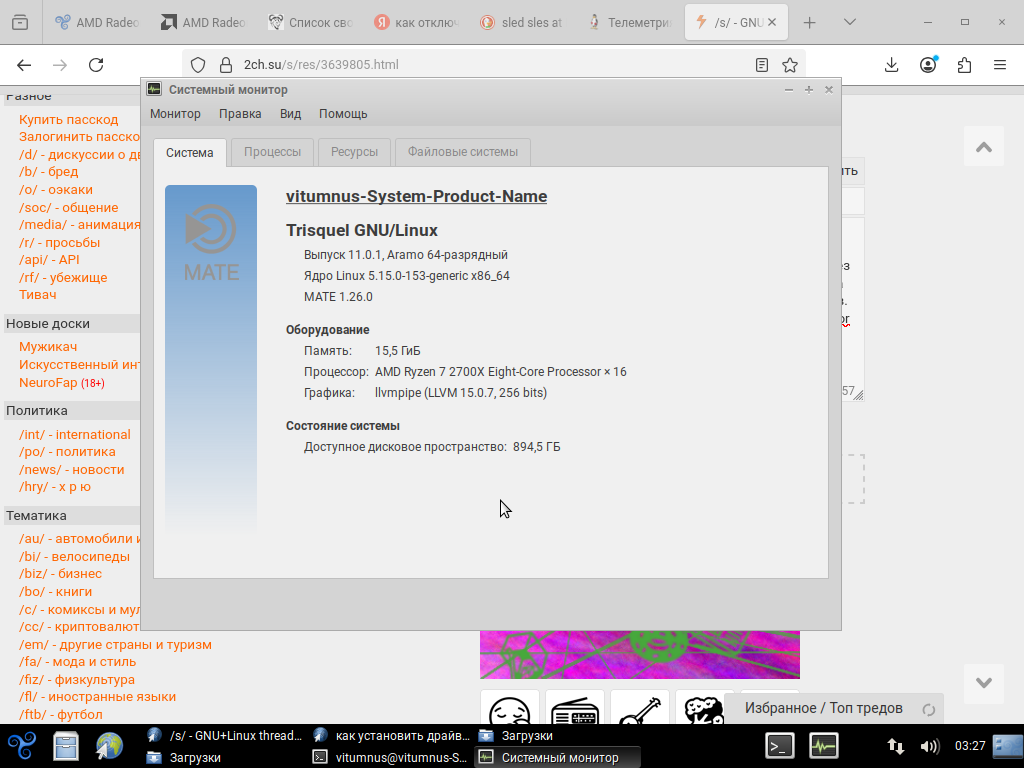Click the radio sticker icon
The width and height of the screenshot is (1024, 768).
(575, 709)
